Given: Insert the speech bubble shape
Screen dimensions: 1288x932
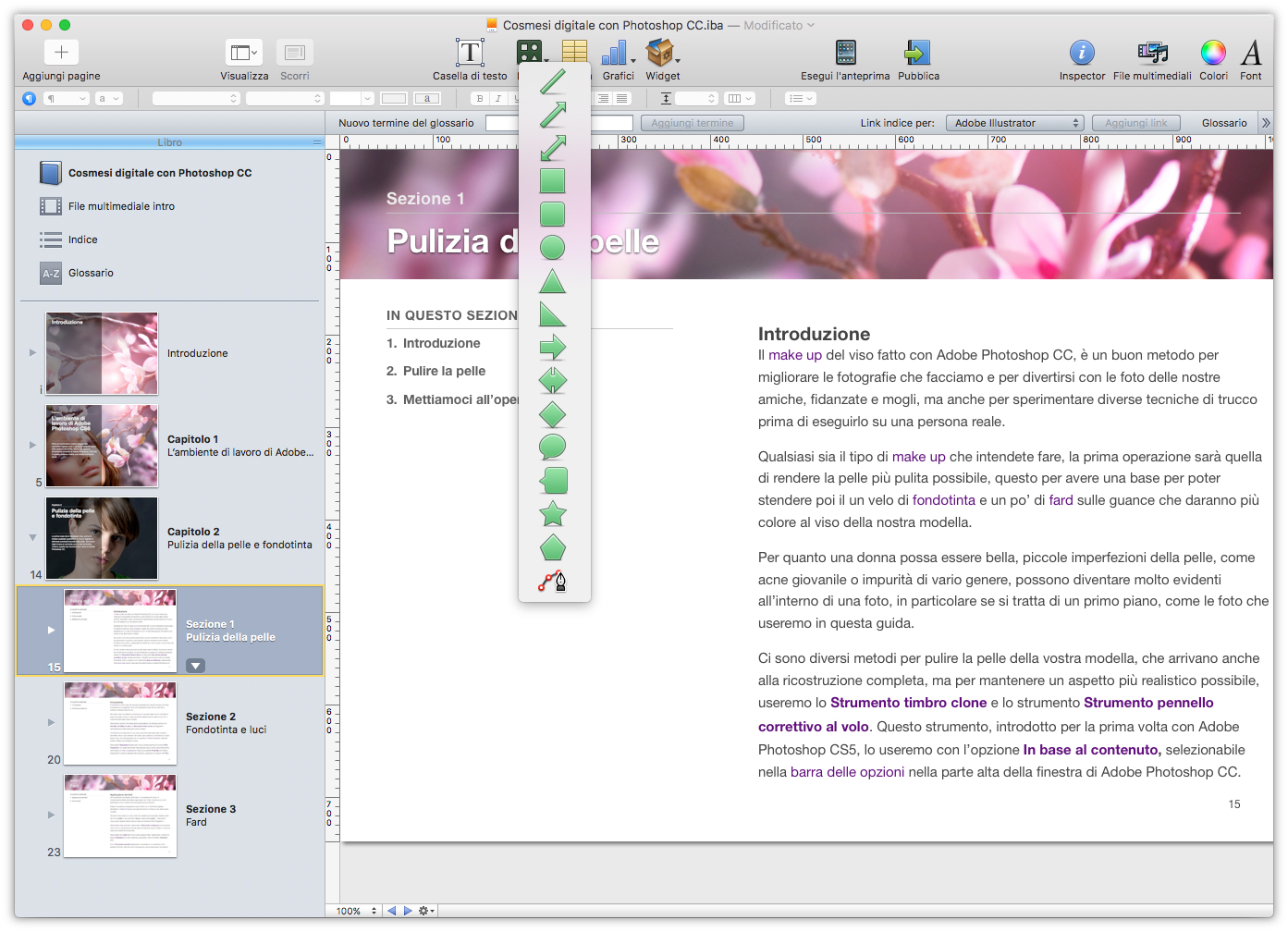Looking at the screenshot, I should (x=553, y=448).
